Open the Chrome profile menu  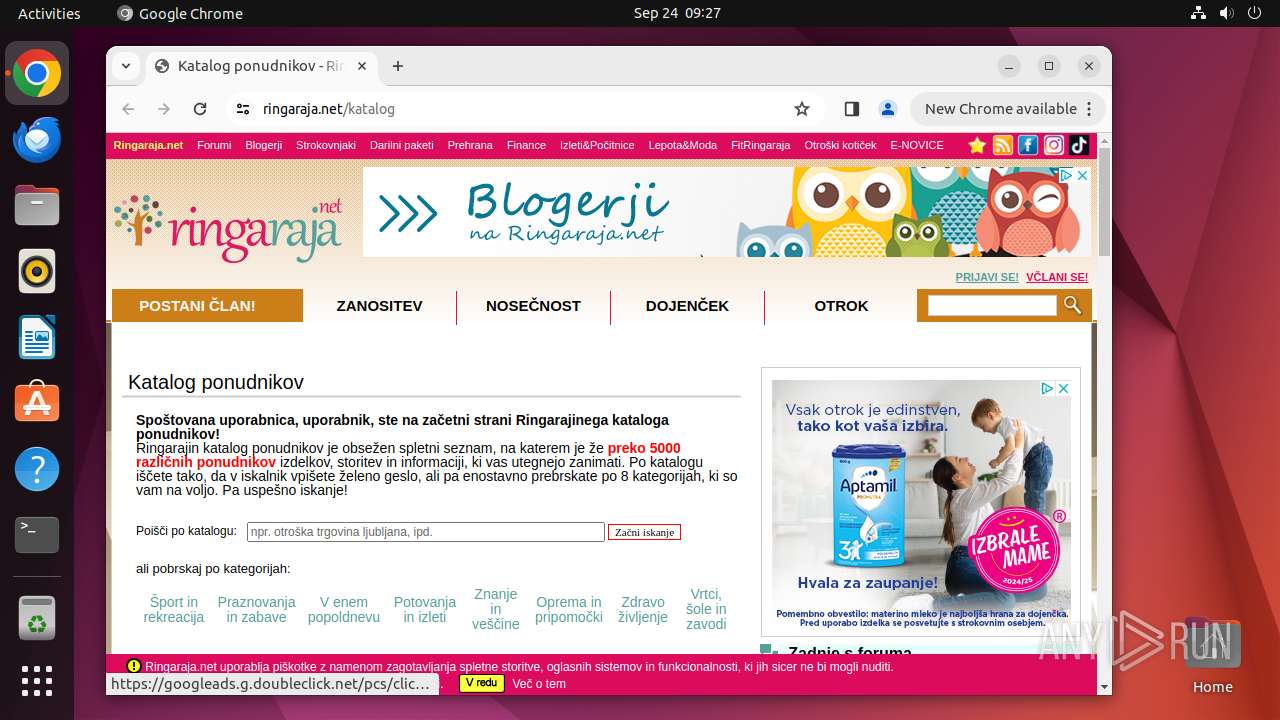887,109
